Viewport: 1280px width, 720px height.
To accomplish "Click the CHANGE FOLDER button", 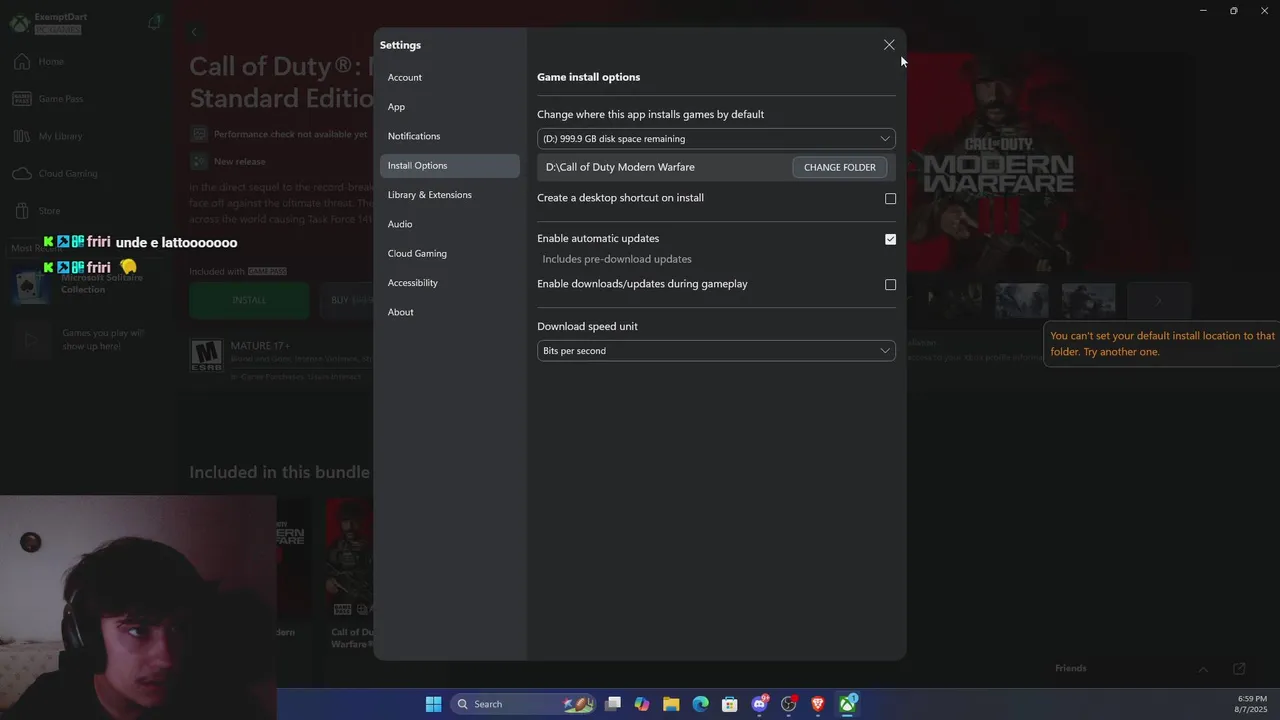I will (x=839, y=167).
